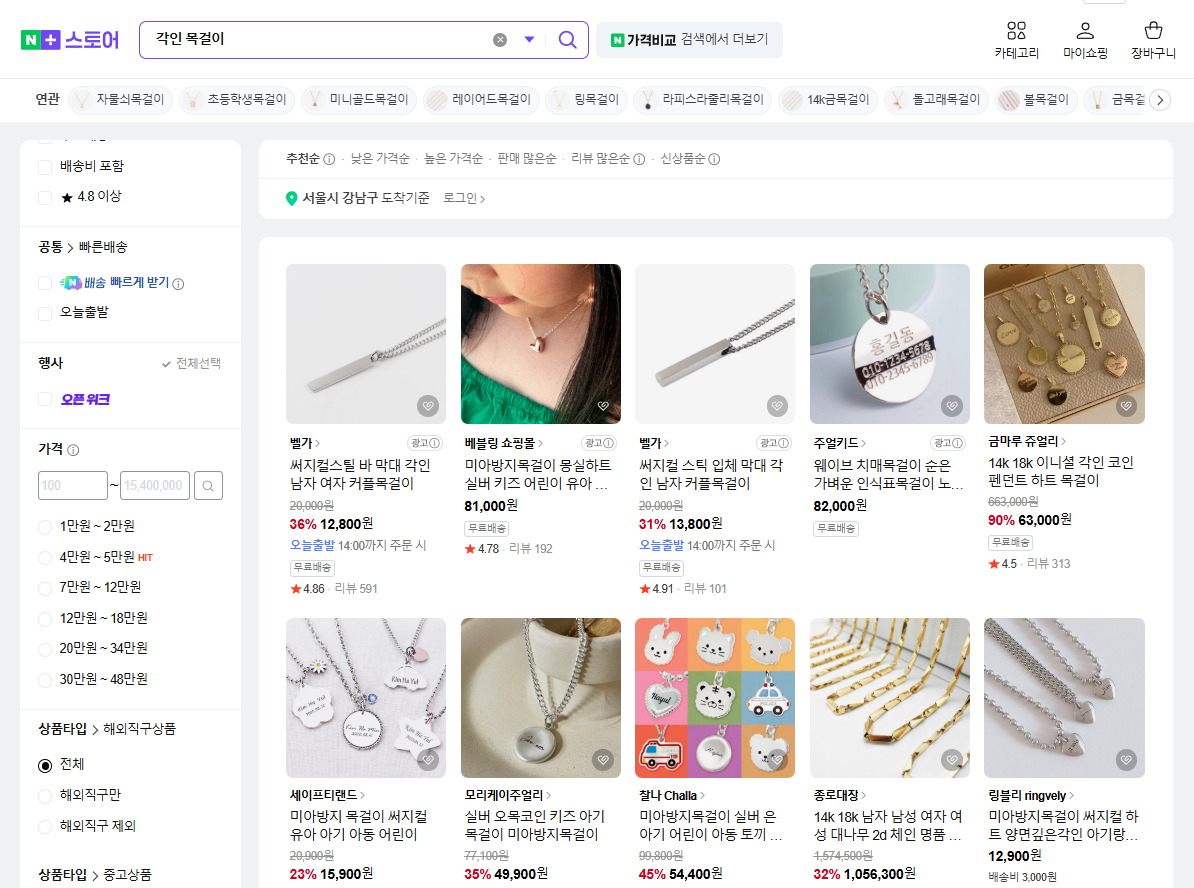Open the 주얼키드 store chevron
Viewport: 1194px width, 888px height.
pyautogui.click(x=863, y=443)
